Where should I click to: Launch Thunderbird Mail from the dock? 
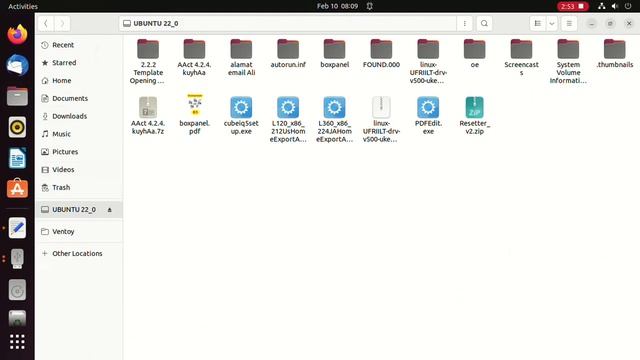point(17,65)
